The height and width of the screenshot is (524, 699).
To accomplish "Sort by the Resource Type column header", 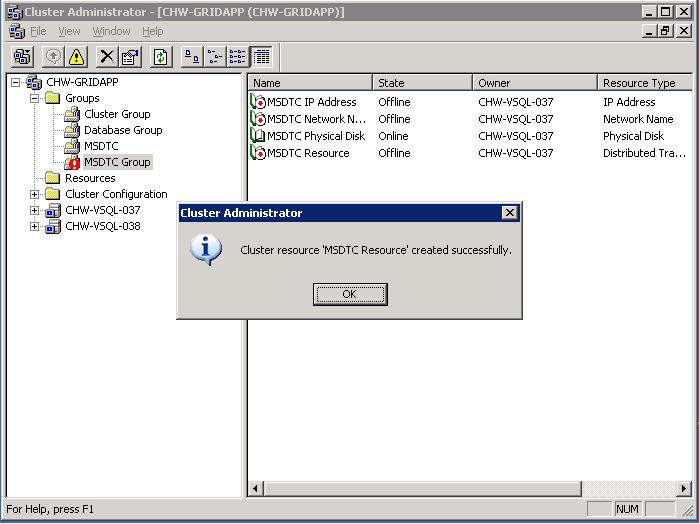I will 645,83.
